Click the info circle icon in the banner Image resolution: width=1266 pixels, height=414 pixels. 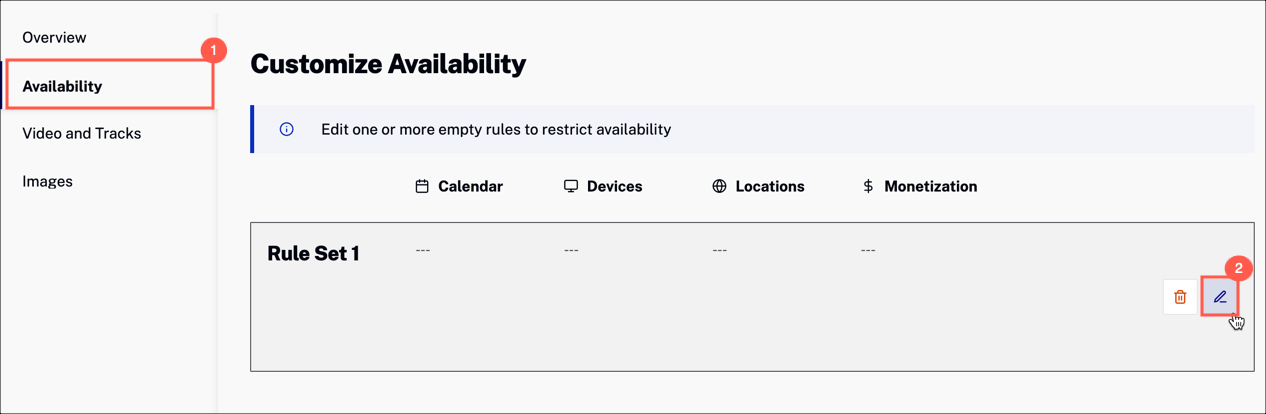(287, 129)
